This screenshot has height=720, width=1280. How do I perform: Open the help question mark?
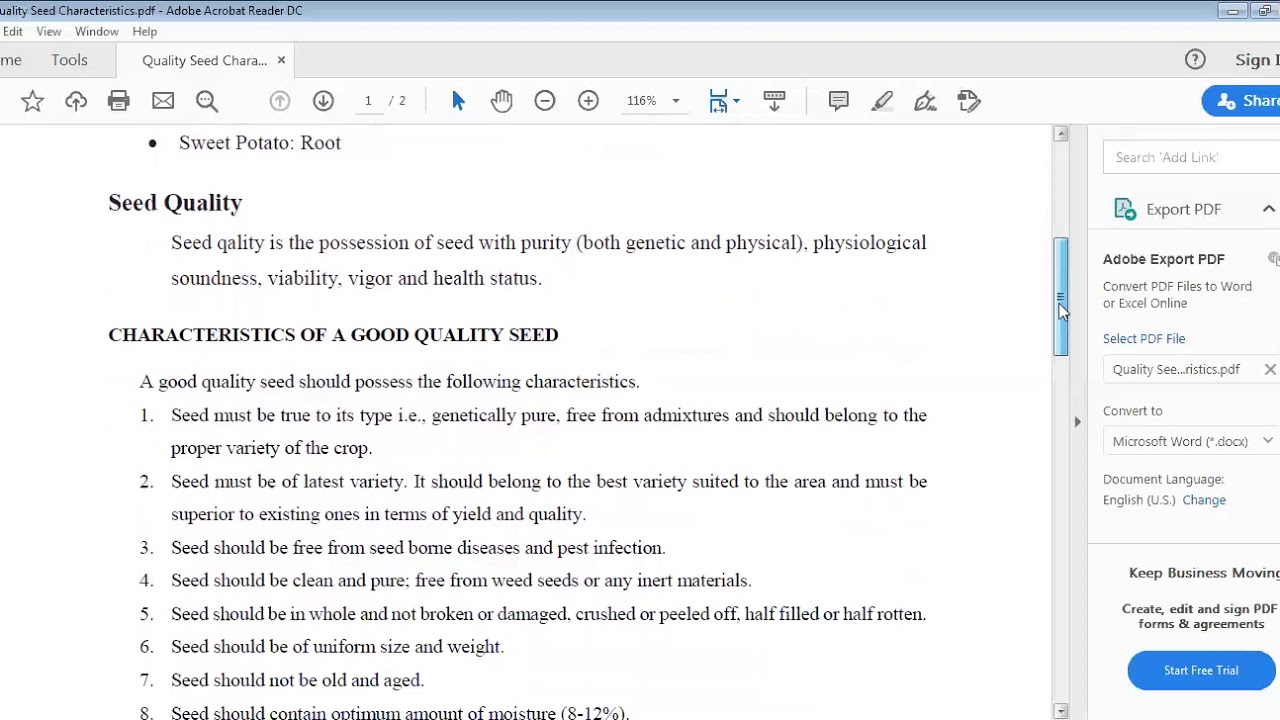coord(1195,60)
